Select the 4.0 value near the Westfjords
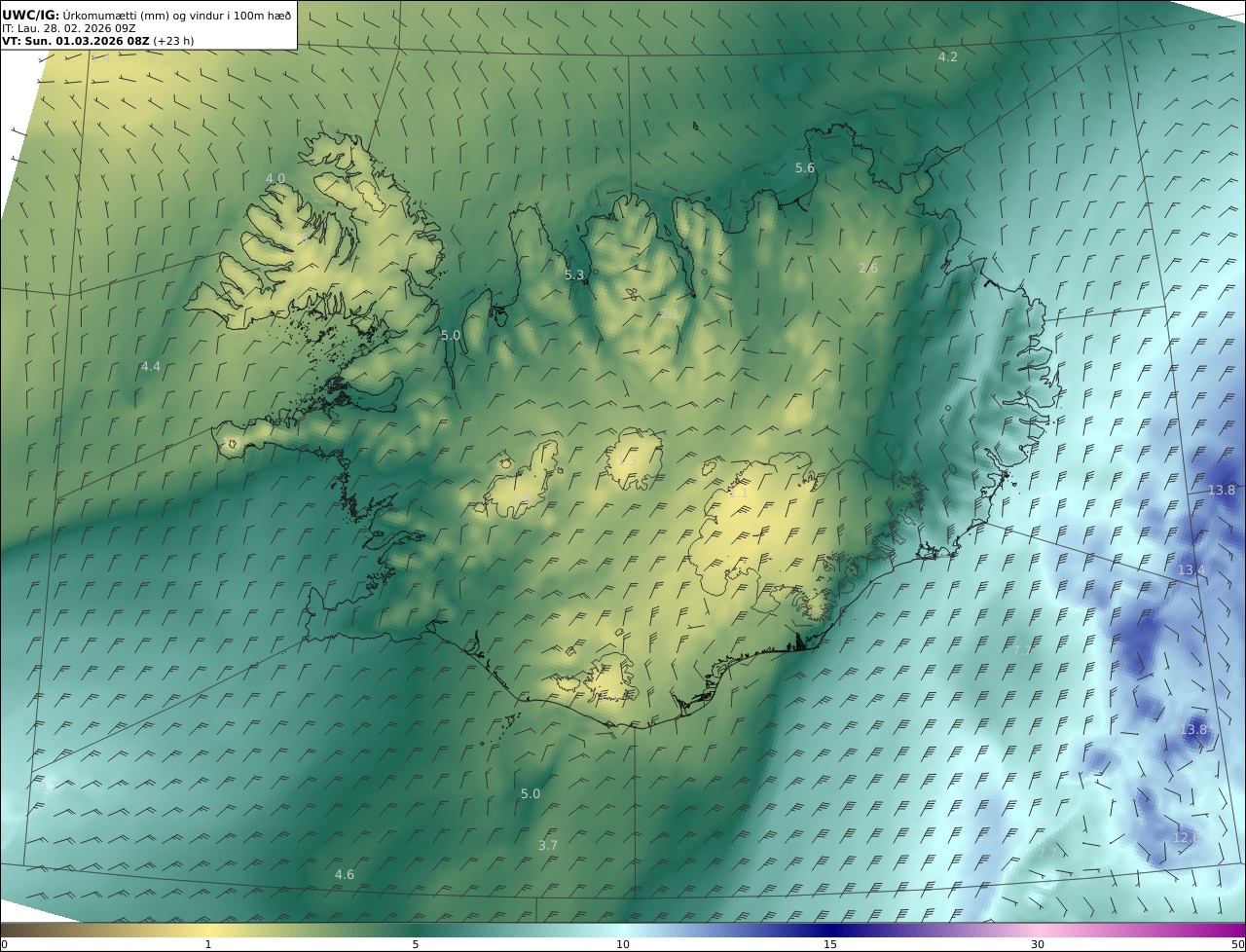 coord(275,178)
